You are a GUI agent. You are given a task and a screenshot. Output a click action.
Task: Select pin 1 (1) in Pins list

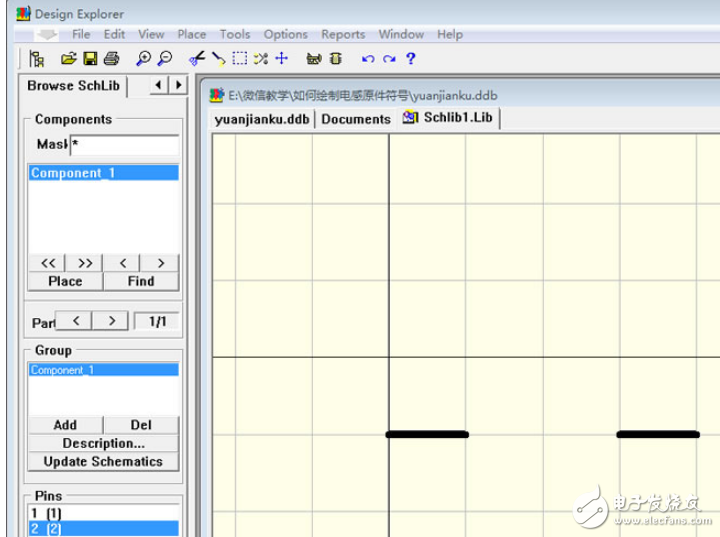pos(47,512)
